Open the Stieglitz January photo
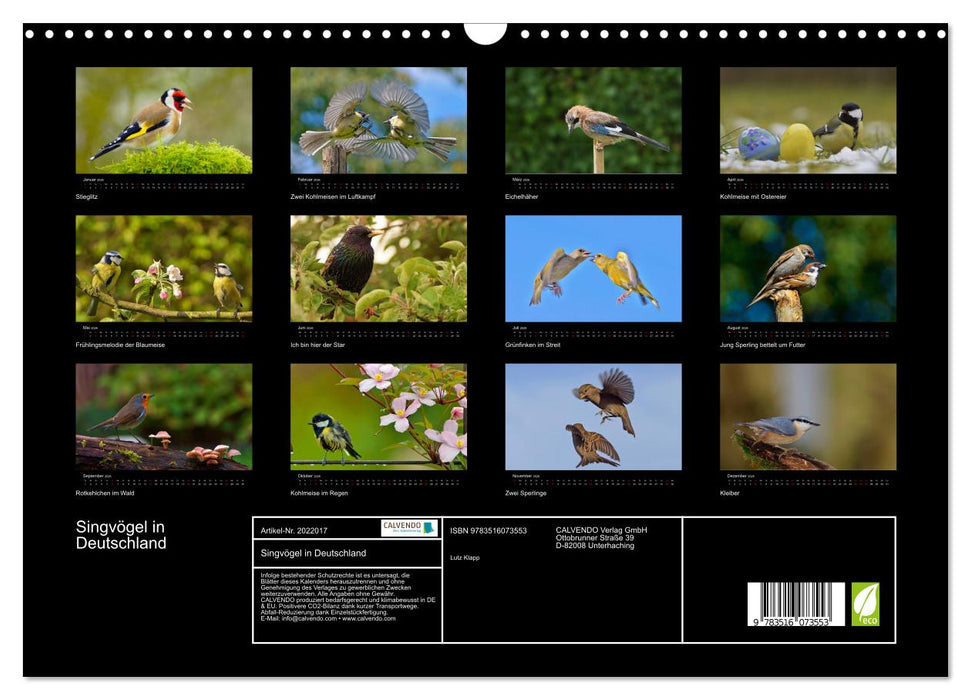Viewport: 971px width, 700px height. point(164,121)
